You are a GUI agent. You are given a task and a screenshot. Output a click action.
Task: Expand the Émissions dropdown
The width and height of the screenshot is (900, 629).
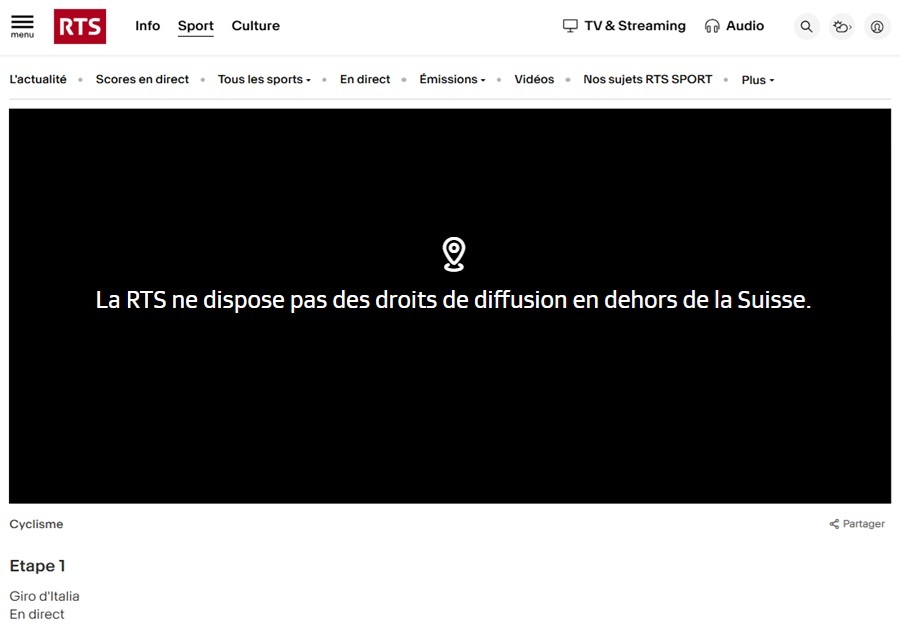(x=452, y=79)
